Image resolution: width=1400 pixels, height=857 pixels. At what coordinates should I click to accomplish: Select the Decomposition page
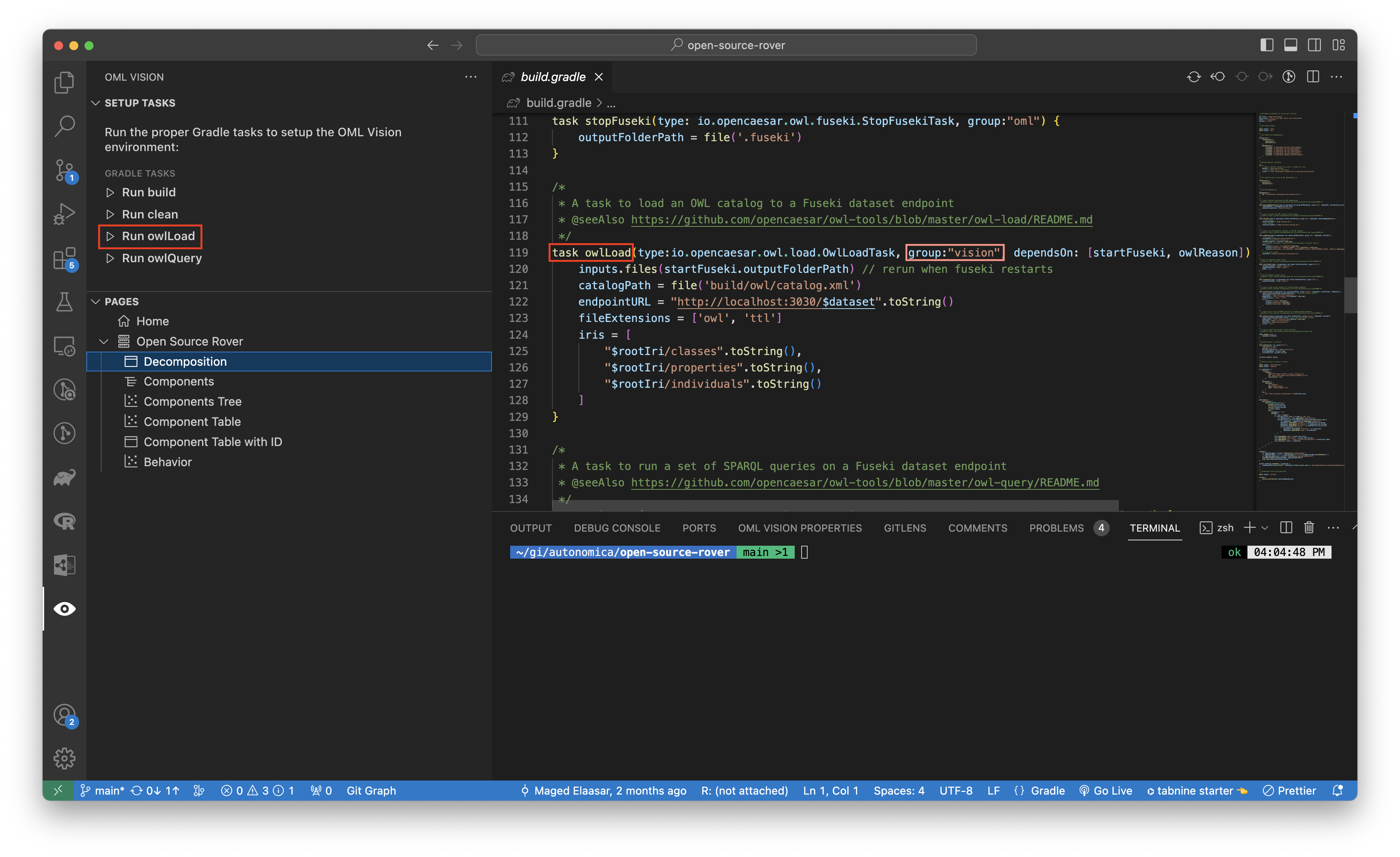(289, 362)
